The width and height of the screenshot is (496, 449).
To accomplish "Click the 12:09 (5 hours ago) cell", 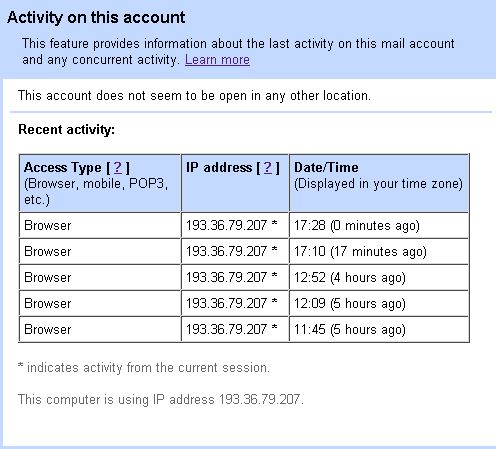I will click(379, 304).
